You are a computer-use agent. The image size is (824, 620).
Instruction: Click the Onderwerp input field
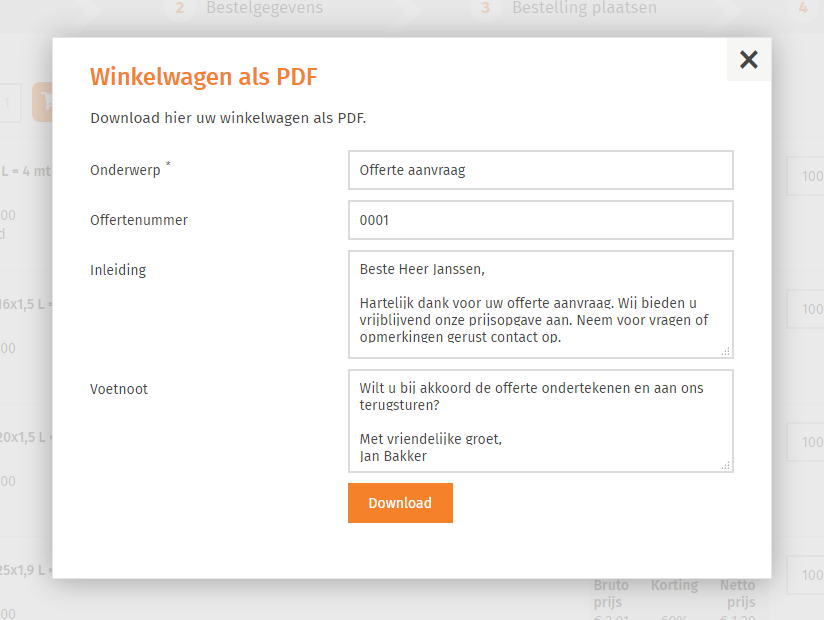(x=540, y=170)
